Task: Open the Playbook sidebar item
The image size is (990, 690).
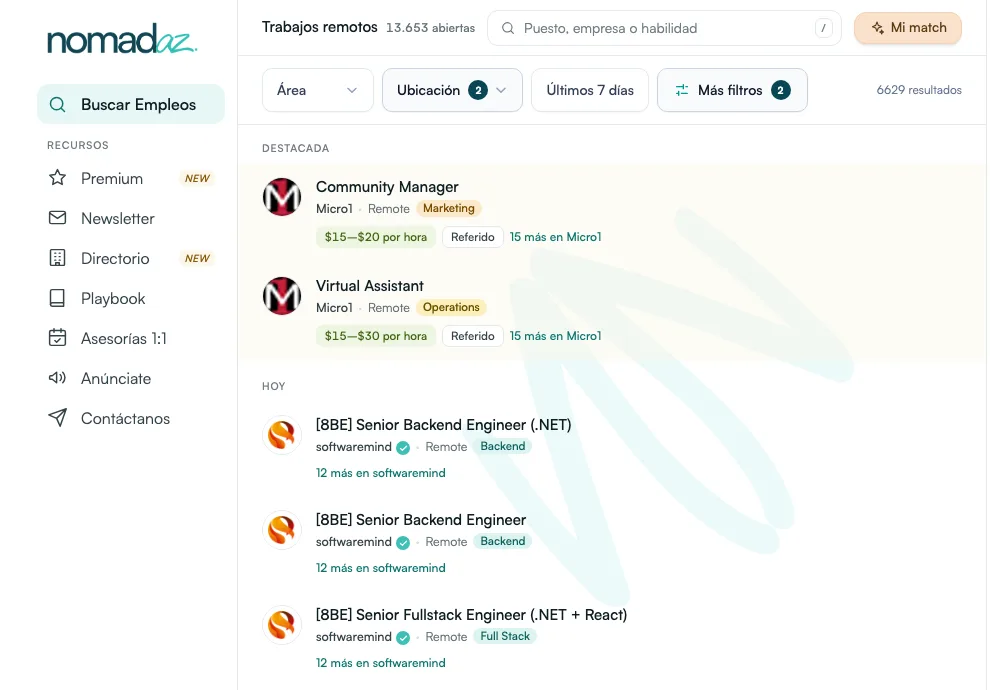Action: (x=131, y=298)
